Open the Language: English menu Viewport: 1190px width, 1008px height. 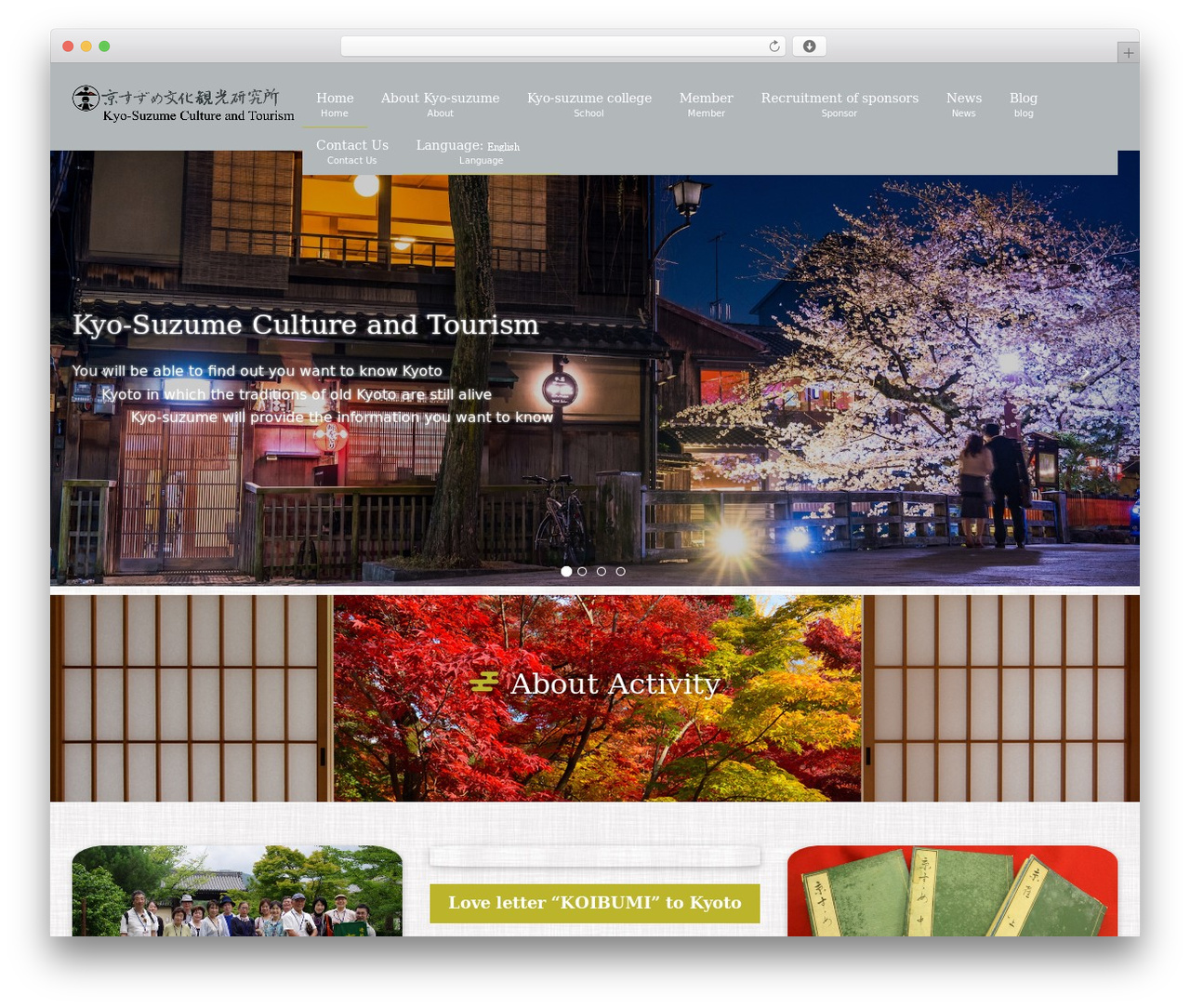(468, 152)
